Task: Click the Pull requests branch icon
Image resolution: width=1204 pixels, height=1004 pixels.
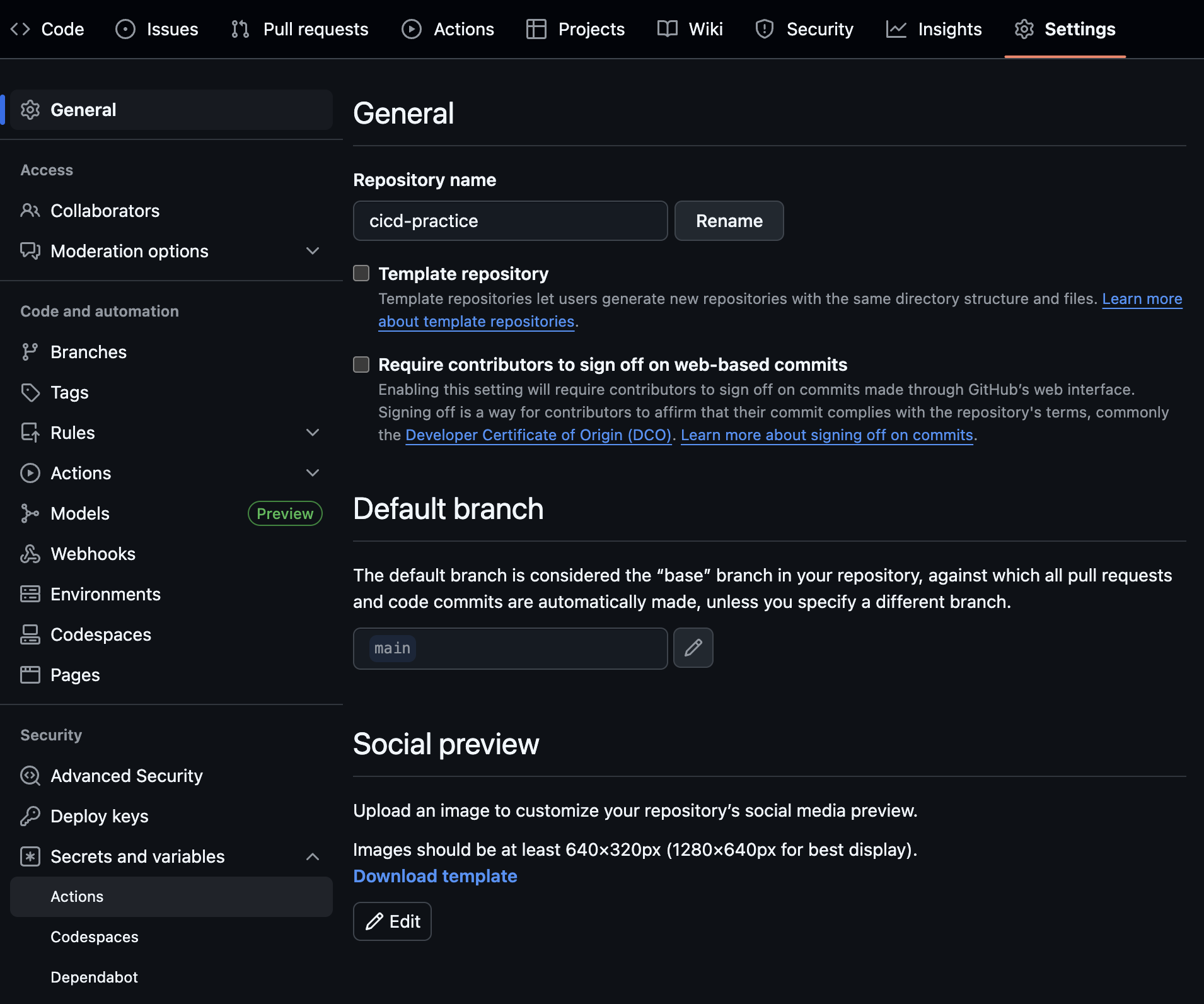Action: coord(240,29)
